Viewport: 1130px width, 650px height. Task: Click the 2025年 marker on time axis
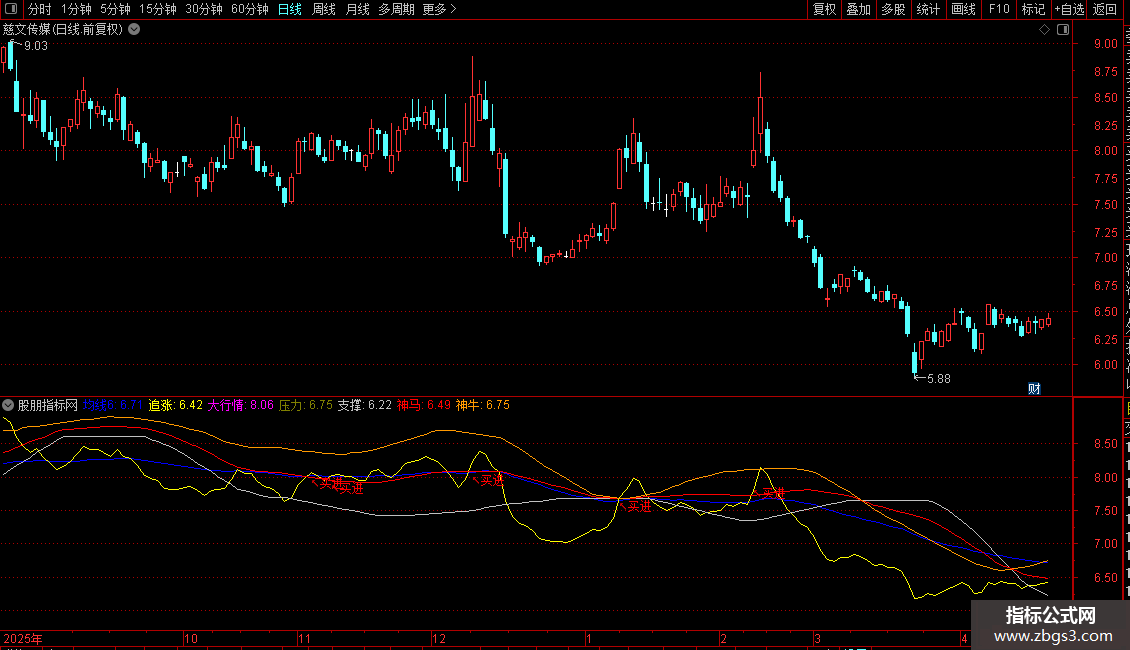click(x=23, y=638)
